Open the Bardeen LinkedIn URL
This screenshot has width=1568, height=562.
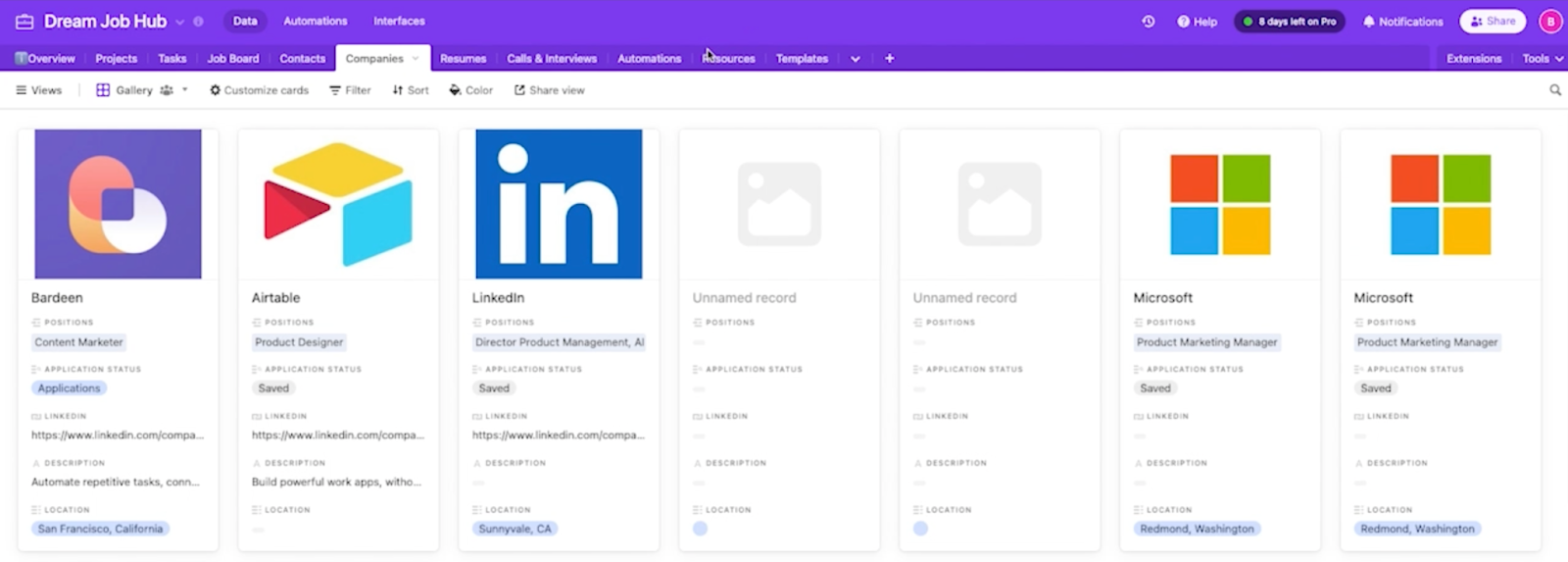point(118,435)
